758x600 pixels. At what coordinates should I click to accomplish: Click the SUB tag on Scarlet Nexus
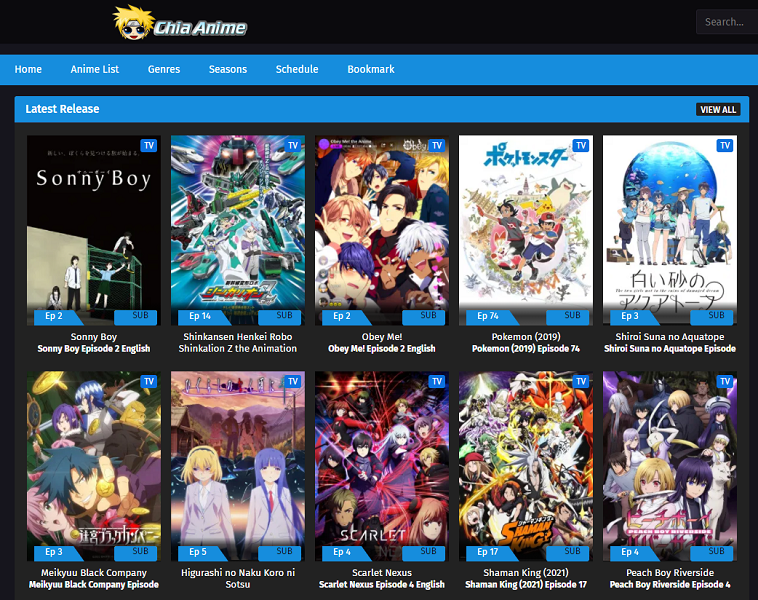pyautogui.click(x=424, y=553)
